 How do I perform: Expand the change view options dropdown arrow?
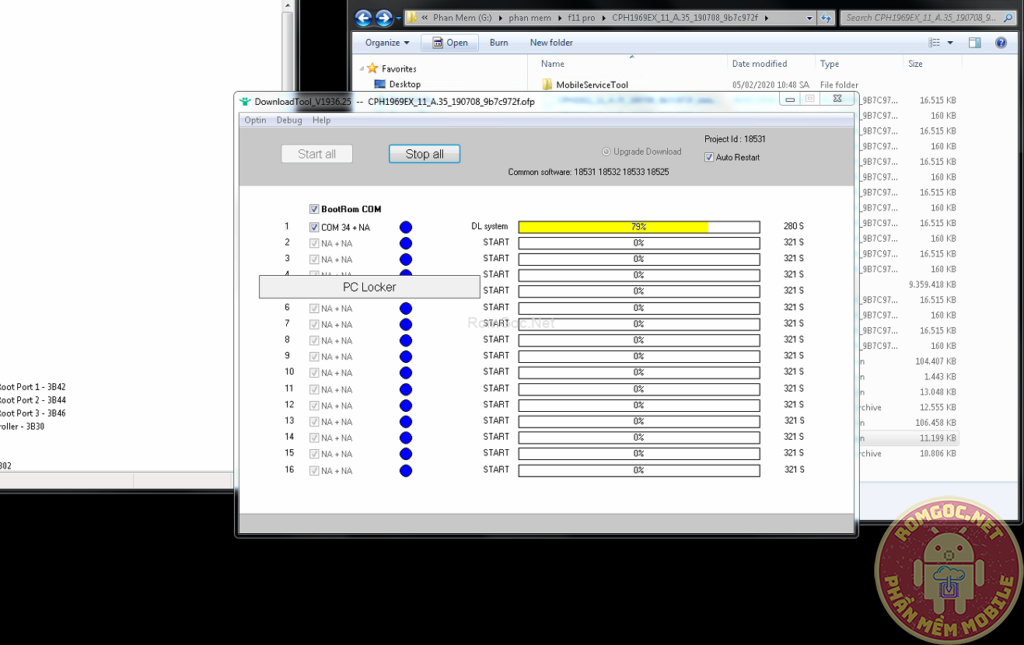pos(950,43)
